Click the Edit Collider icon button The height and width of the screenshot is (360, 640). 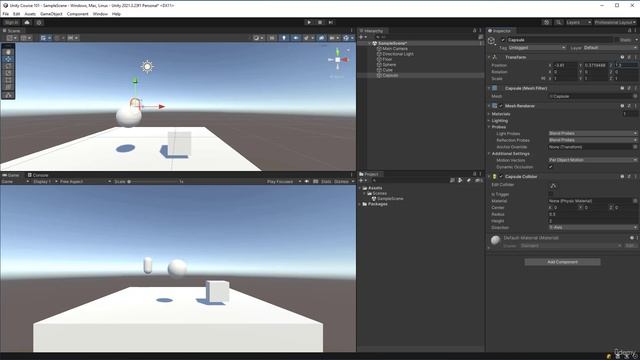click(553, 186)
